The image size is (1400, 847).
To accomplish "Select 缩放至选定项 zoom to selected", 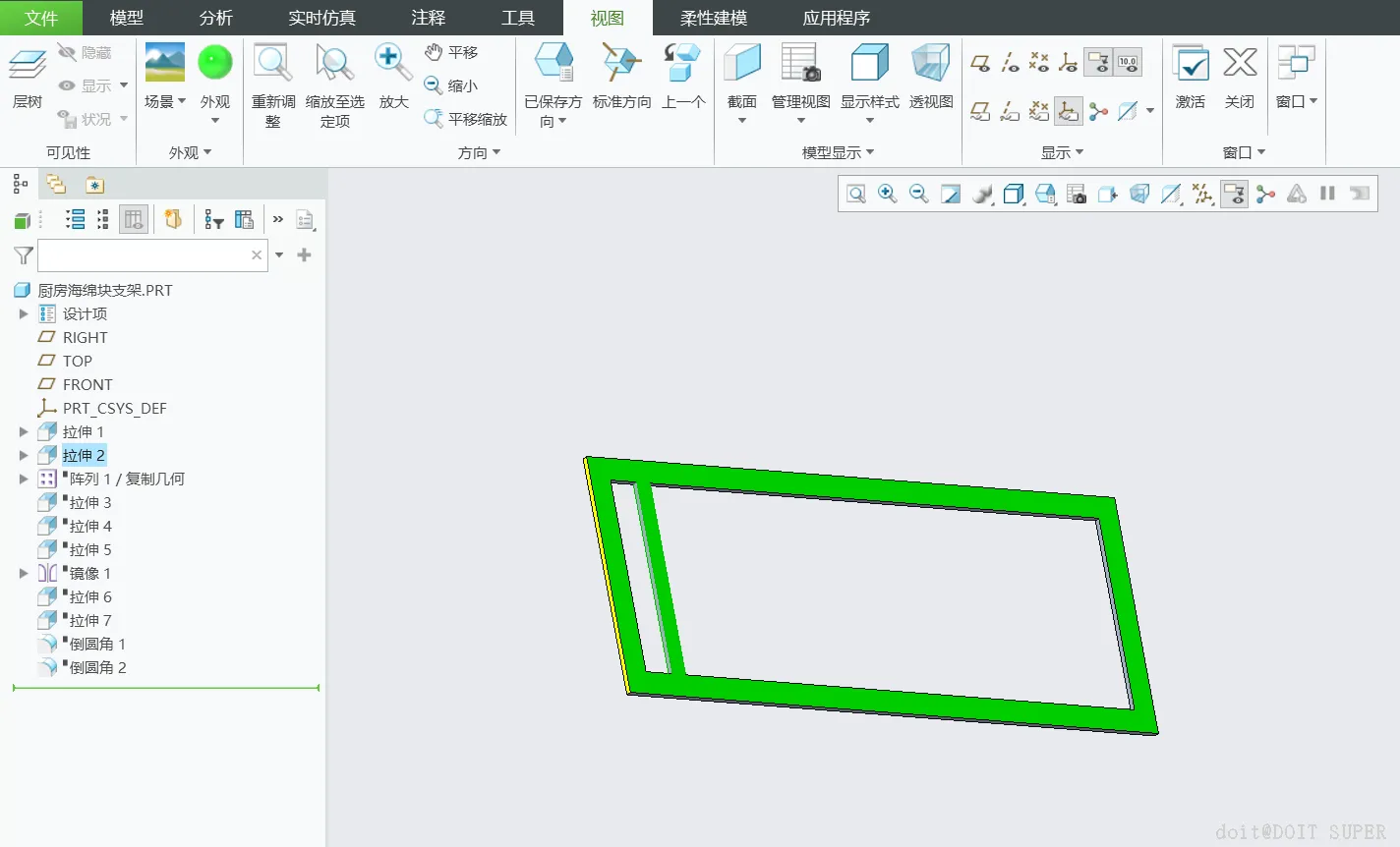I will (334, 85).
